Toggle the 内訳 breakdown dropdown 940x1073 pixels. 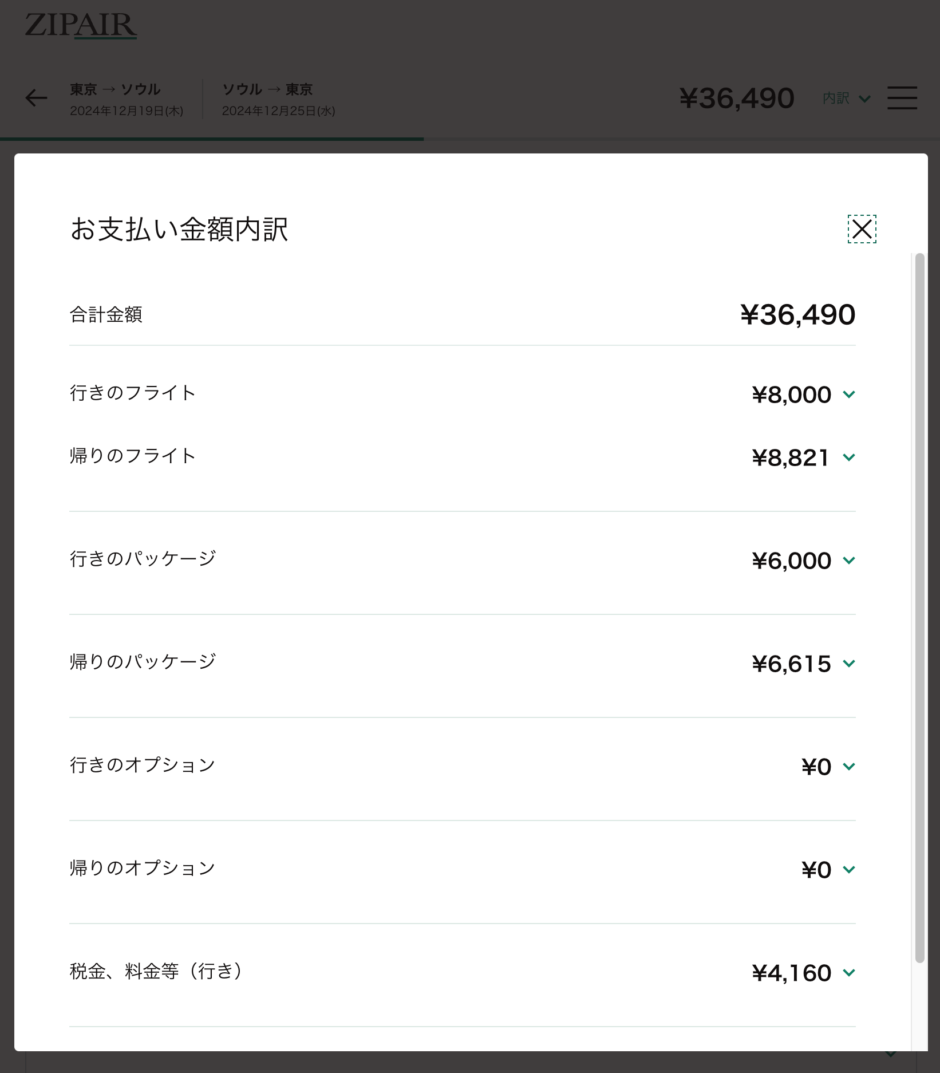[846, 98]
